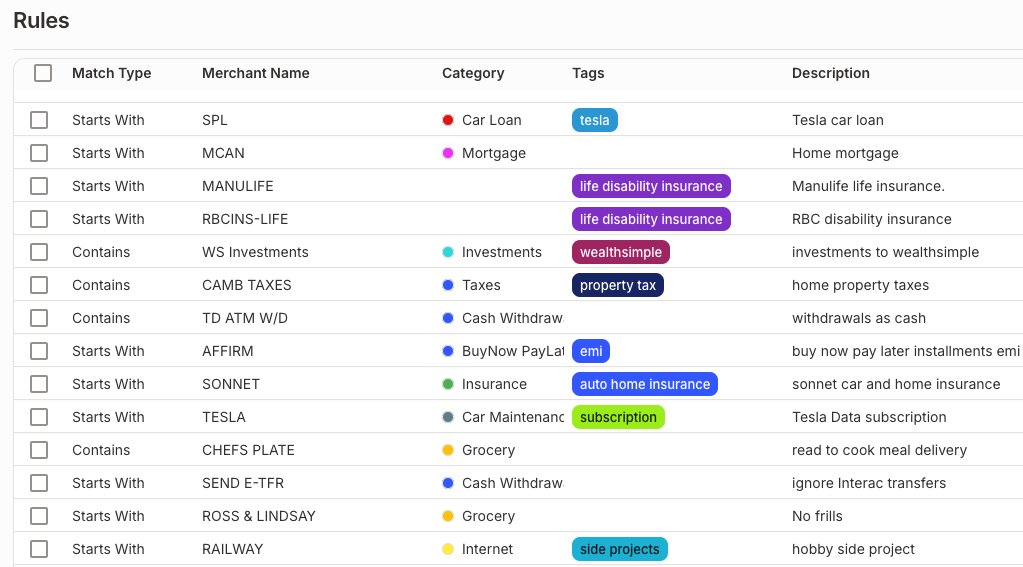Click the Investments category text
This screenshot has height=567, width=1023.
pos(502,252)
